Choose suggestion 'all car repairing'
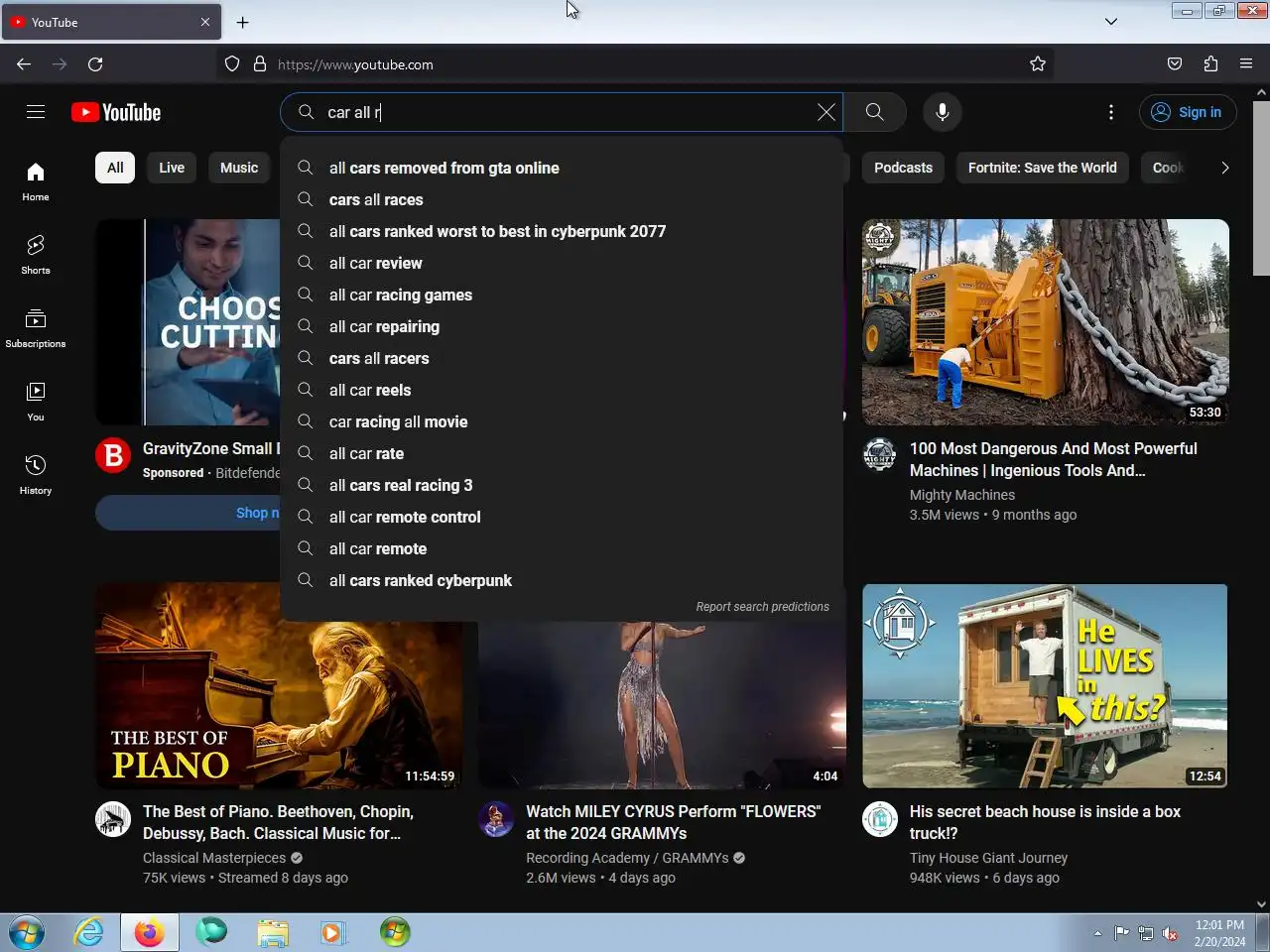 click(562, 326)
